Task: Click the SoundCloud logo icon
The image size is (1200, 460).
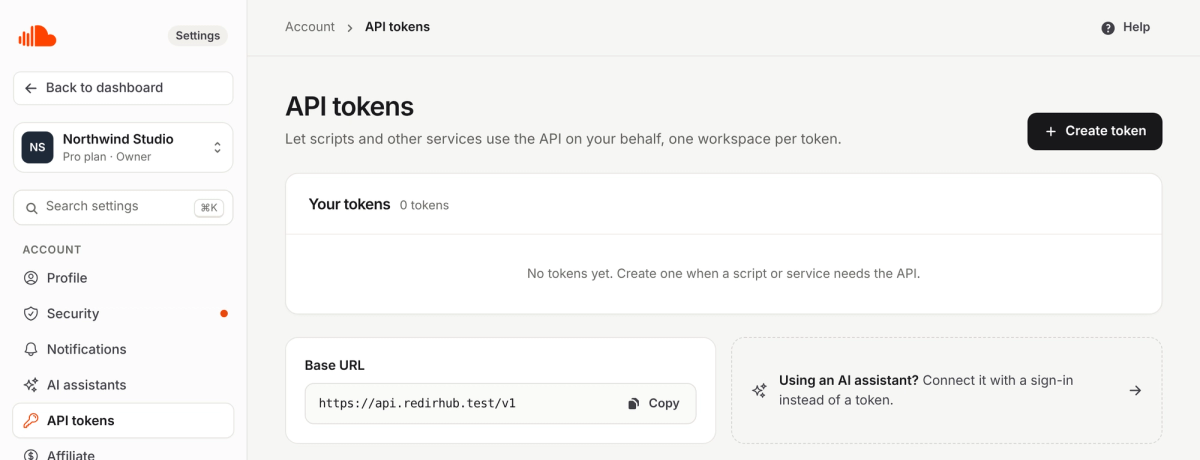Action: tap(37, 37)
